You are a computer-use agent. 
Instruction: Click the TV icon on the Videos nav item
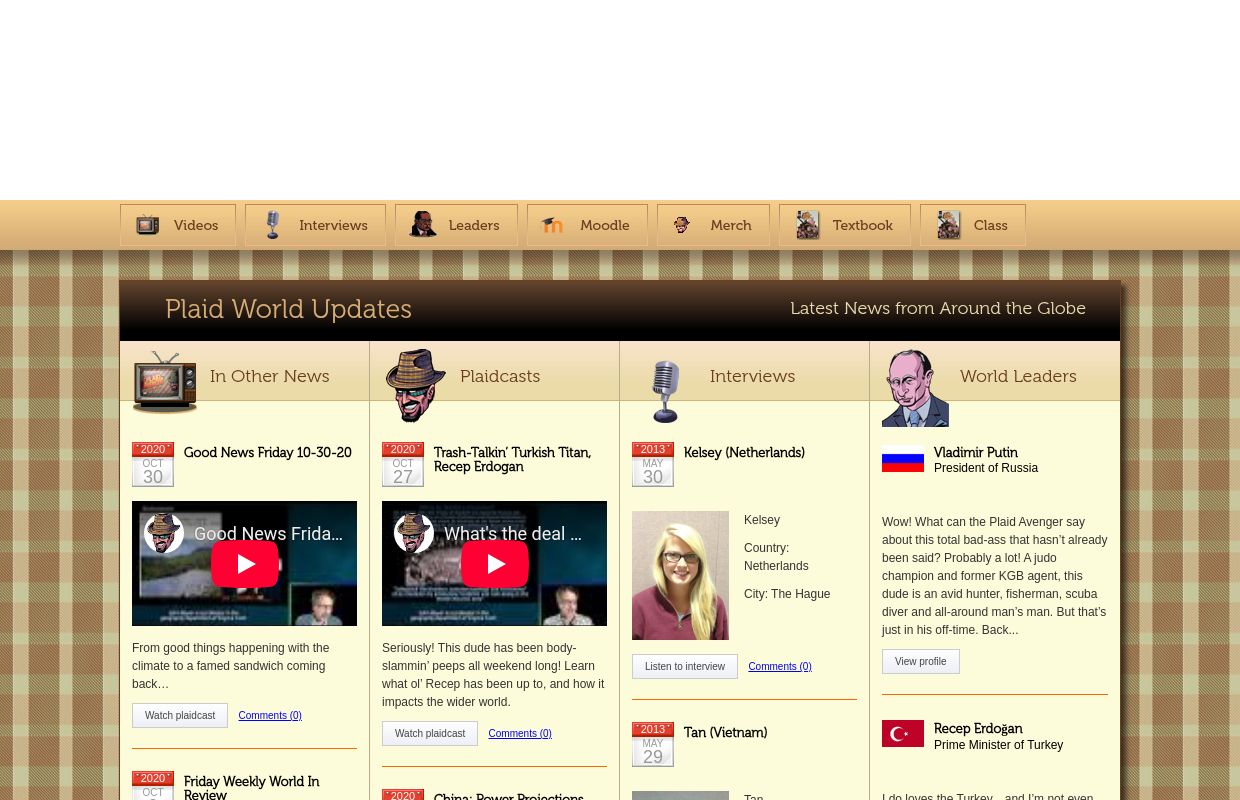click(148, 226)
